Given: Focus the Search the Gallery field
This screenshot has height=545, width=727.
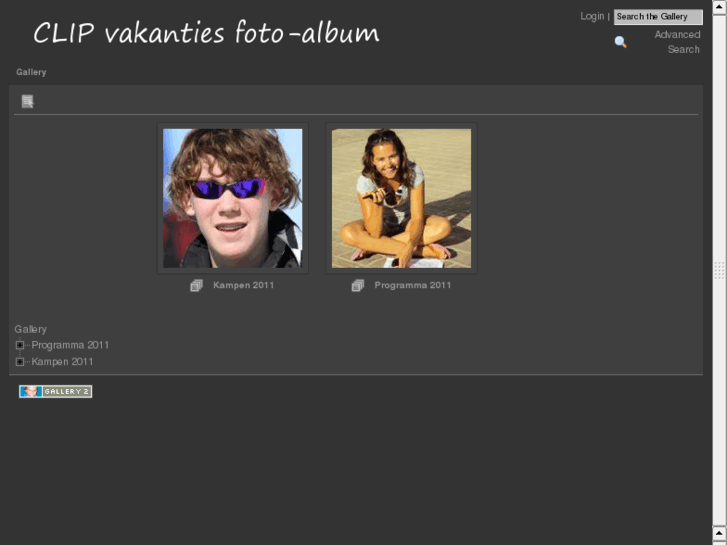Looking at the screenshot, I should pyautogui.click(x=657, y=17).
